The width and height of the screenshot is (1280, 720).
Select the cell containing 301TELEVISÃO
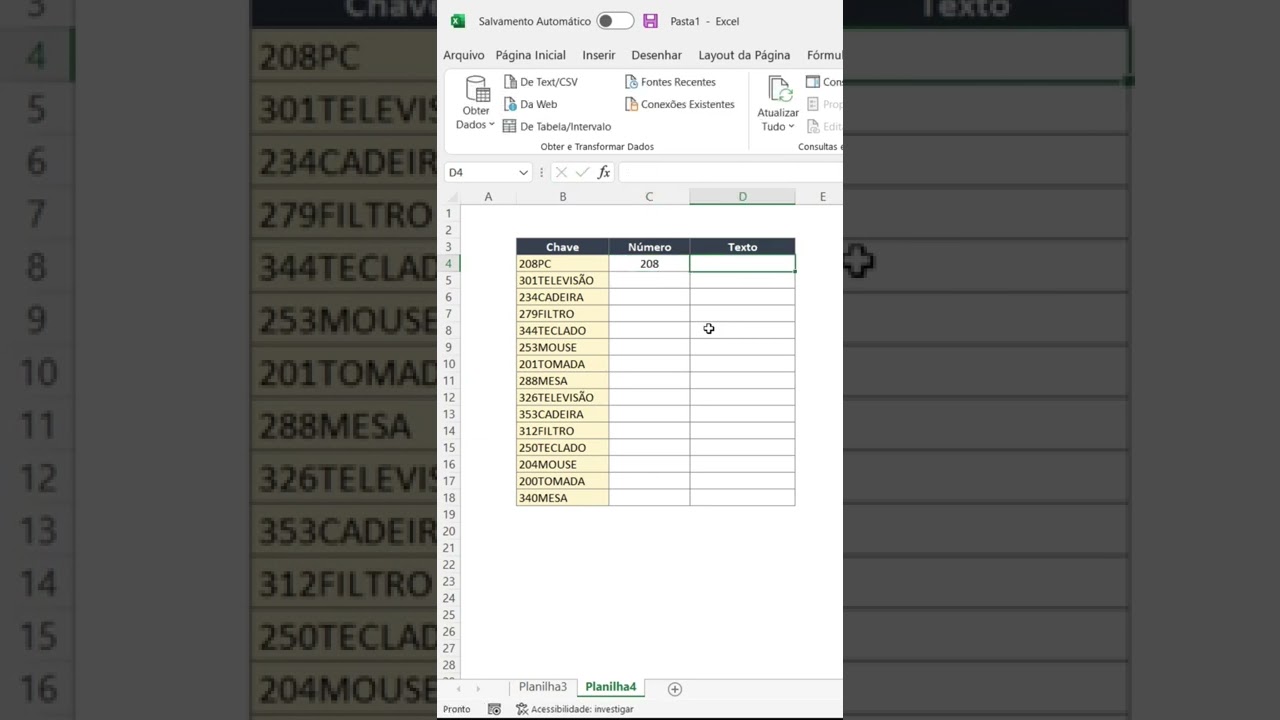(562, 281)
